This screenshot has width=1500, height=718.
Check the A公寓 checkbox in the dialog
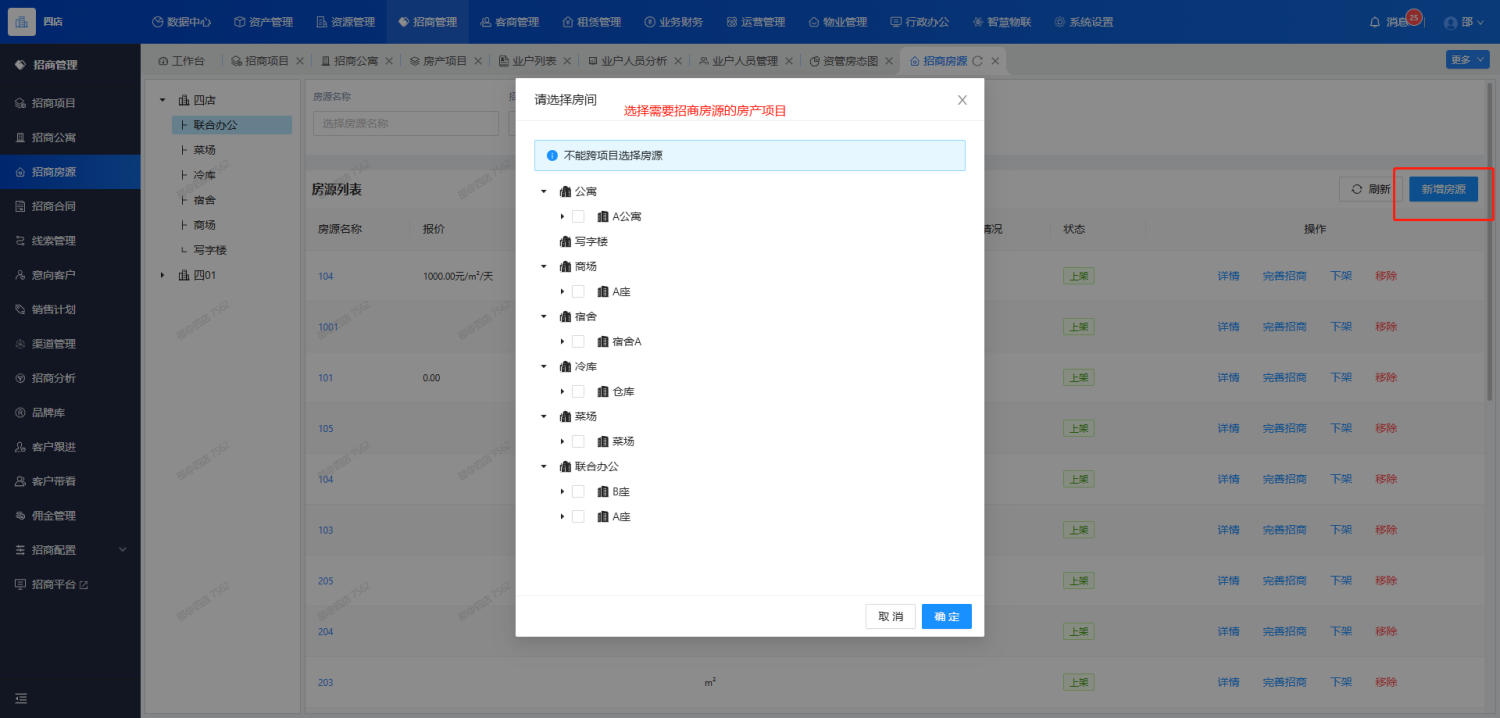578,216
